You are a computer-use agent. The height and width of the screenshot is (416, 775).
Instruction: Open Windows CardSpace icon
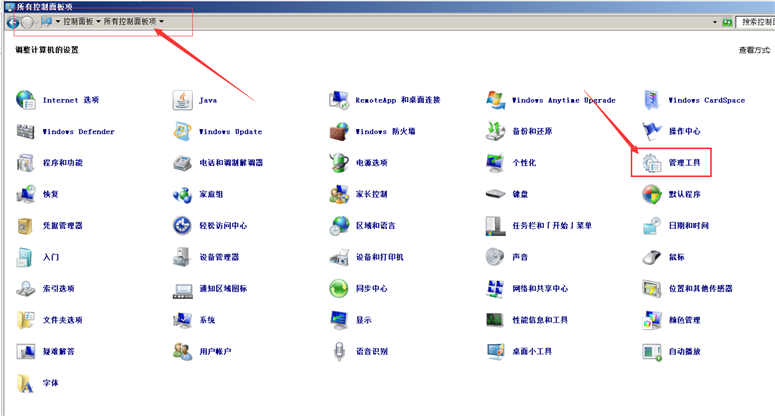(x=652, y=100)
